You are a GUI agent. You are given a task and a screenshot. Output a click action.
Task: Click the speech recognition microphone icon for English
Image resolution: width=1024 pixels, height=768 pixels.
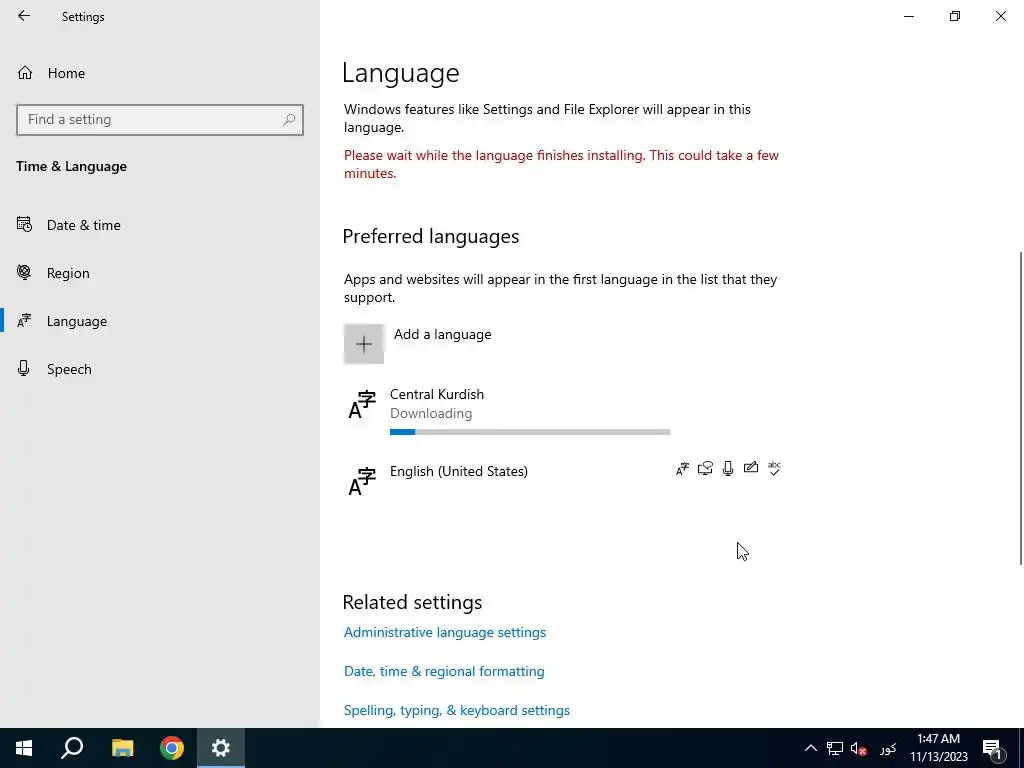tap(728, 468)
